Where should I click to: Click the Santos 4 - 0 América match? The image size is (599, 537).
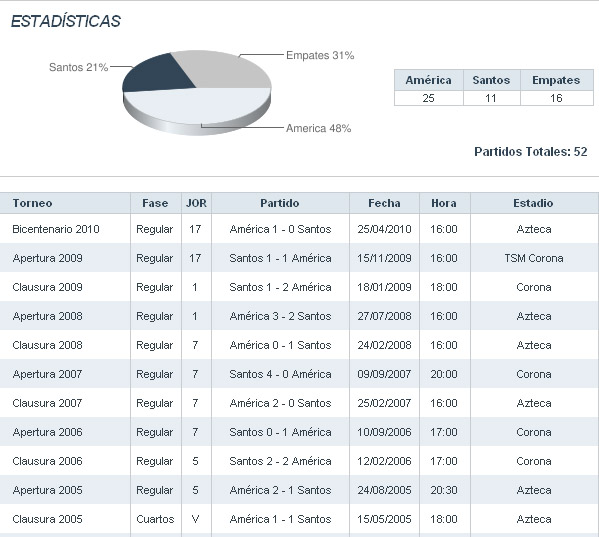(280, 374)
